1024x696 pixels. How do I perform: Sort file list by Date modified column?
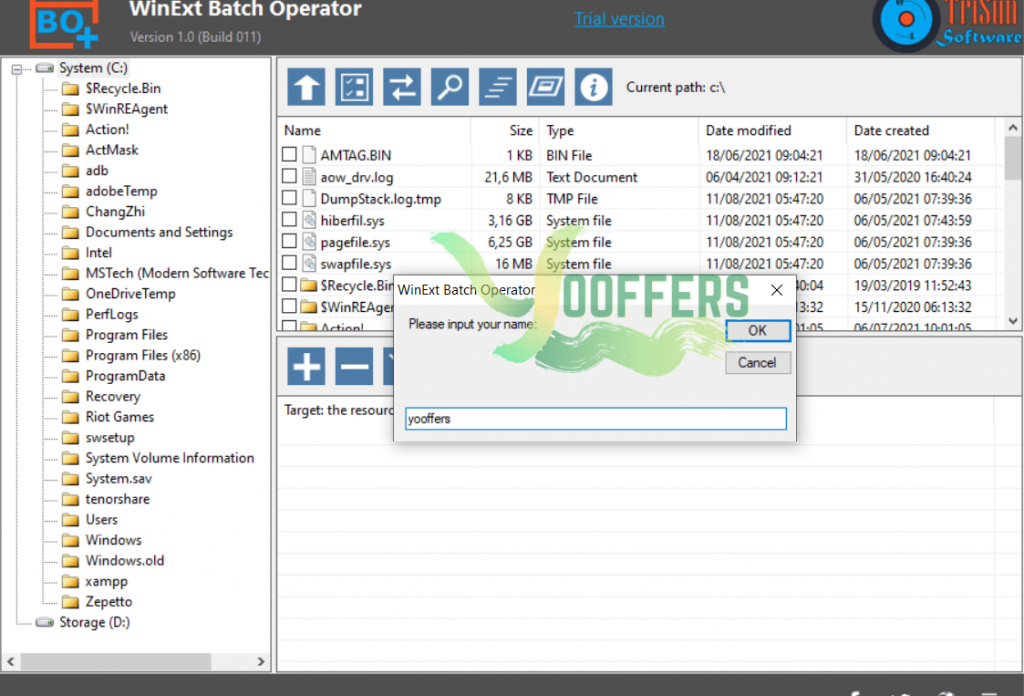click(773, 131)
